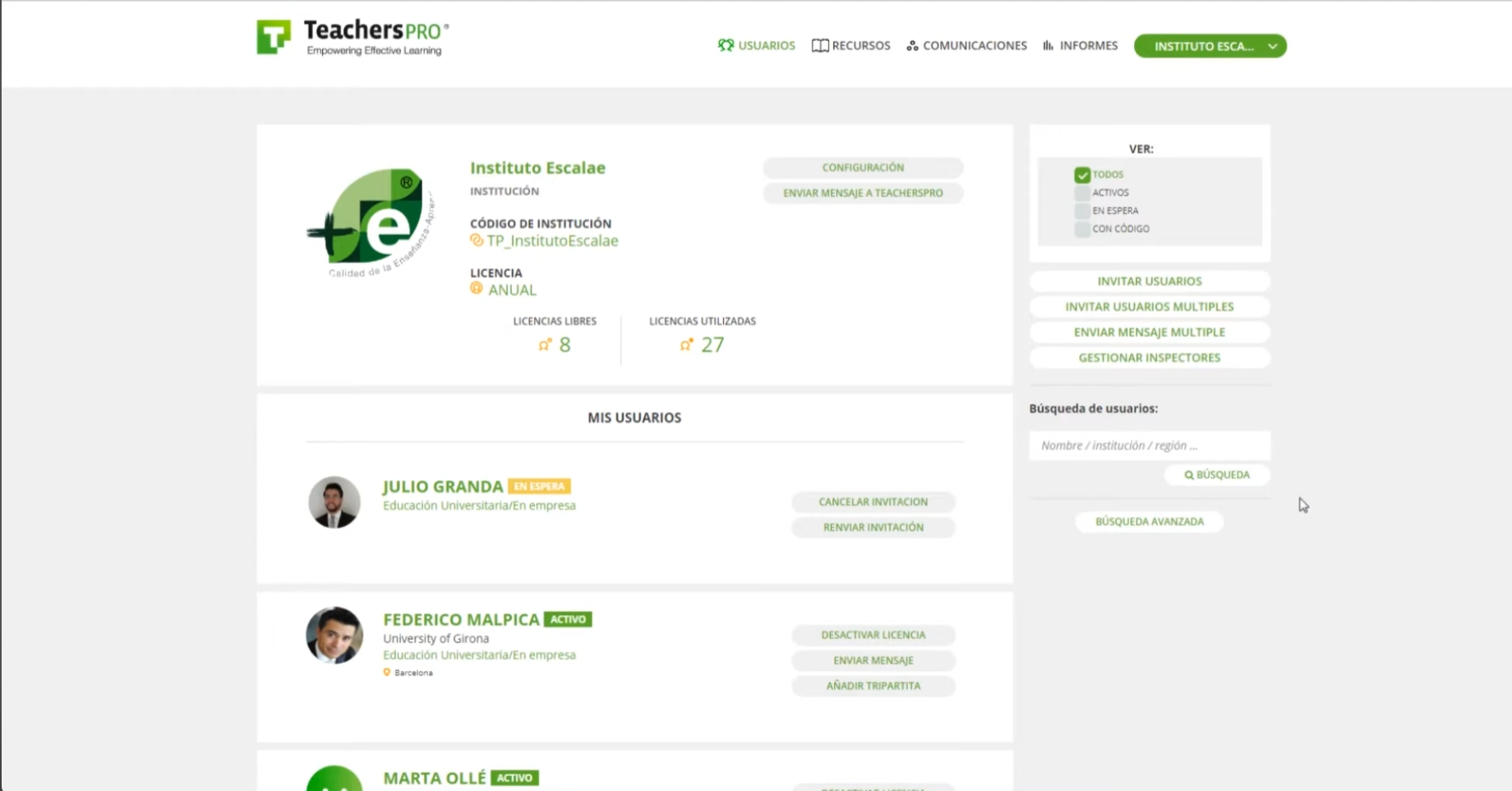
Task: Check the En Espera filter checkbox
Action: pyautogui.click(x=1082, y=210)
